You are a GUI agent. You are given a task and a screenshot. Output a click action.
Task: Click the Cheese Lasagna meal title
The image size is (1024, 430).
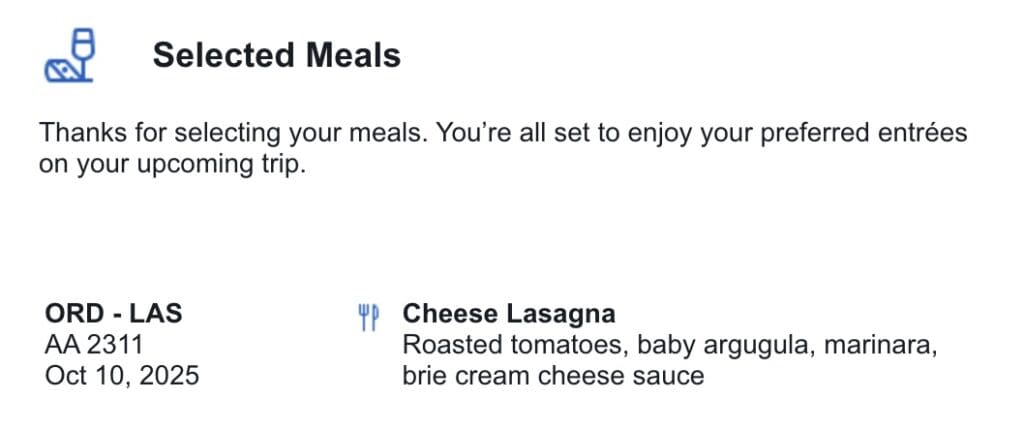(508, 314)
